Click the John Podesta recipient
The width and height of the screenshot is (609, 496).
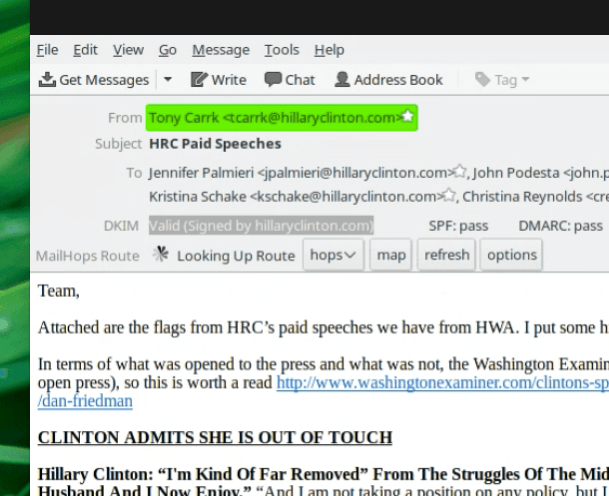[x=541, y=173]
